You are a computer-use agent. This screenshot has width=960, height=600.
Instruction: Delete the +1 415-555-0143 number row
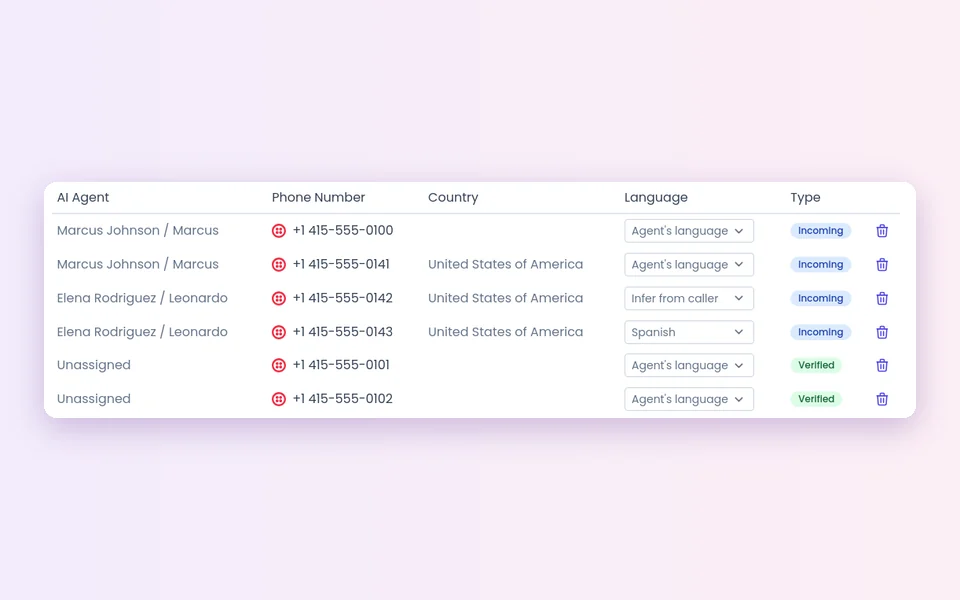tap(882, 332)
